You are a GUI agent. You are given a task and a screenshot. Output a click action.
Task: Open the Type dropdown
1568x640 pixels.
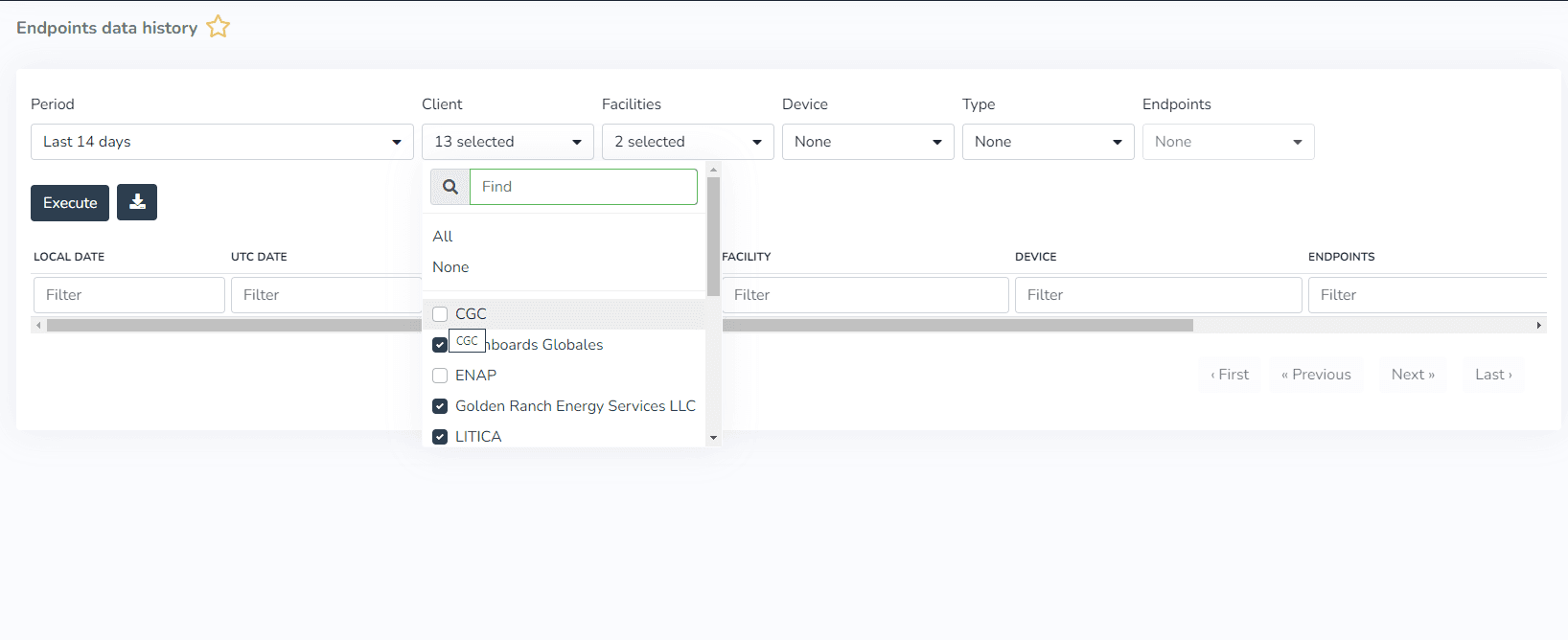pos(1048,142)
